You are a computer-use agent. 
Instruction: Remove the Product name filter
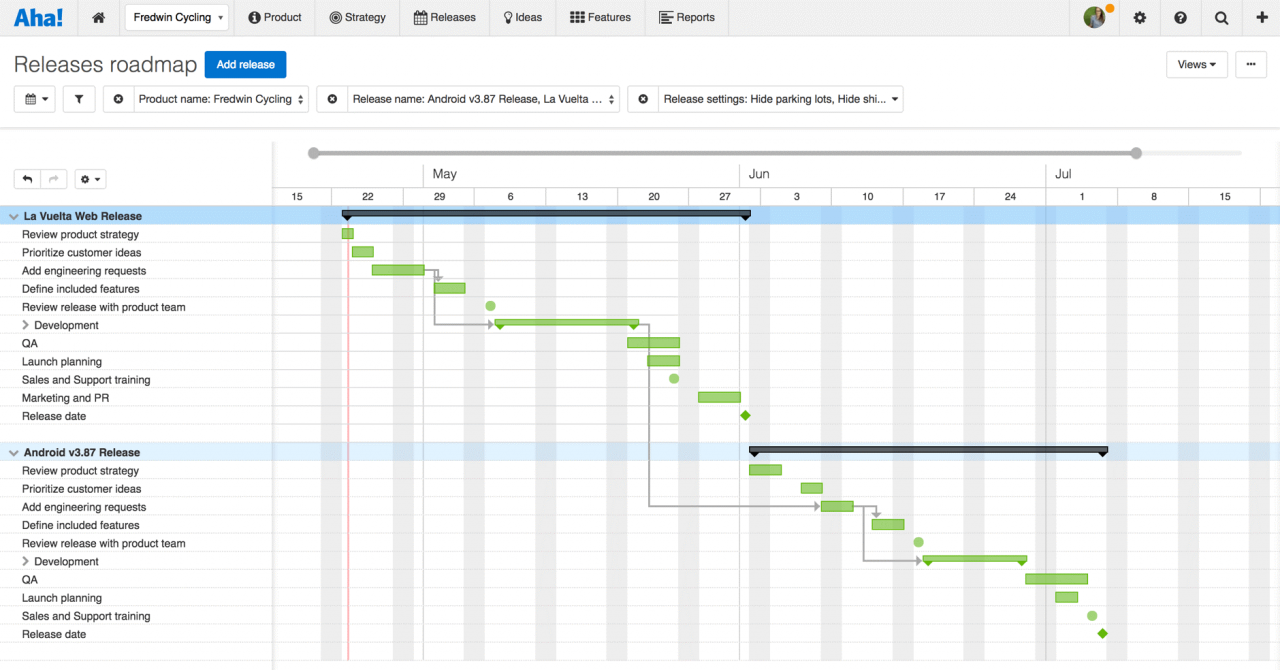point(119,99)
